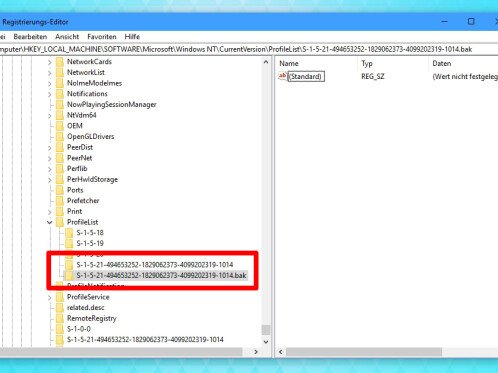Select the NowPlayingSessionManager folder icon

point(60,104)
